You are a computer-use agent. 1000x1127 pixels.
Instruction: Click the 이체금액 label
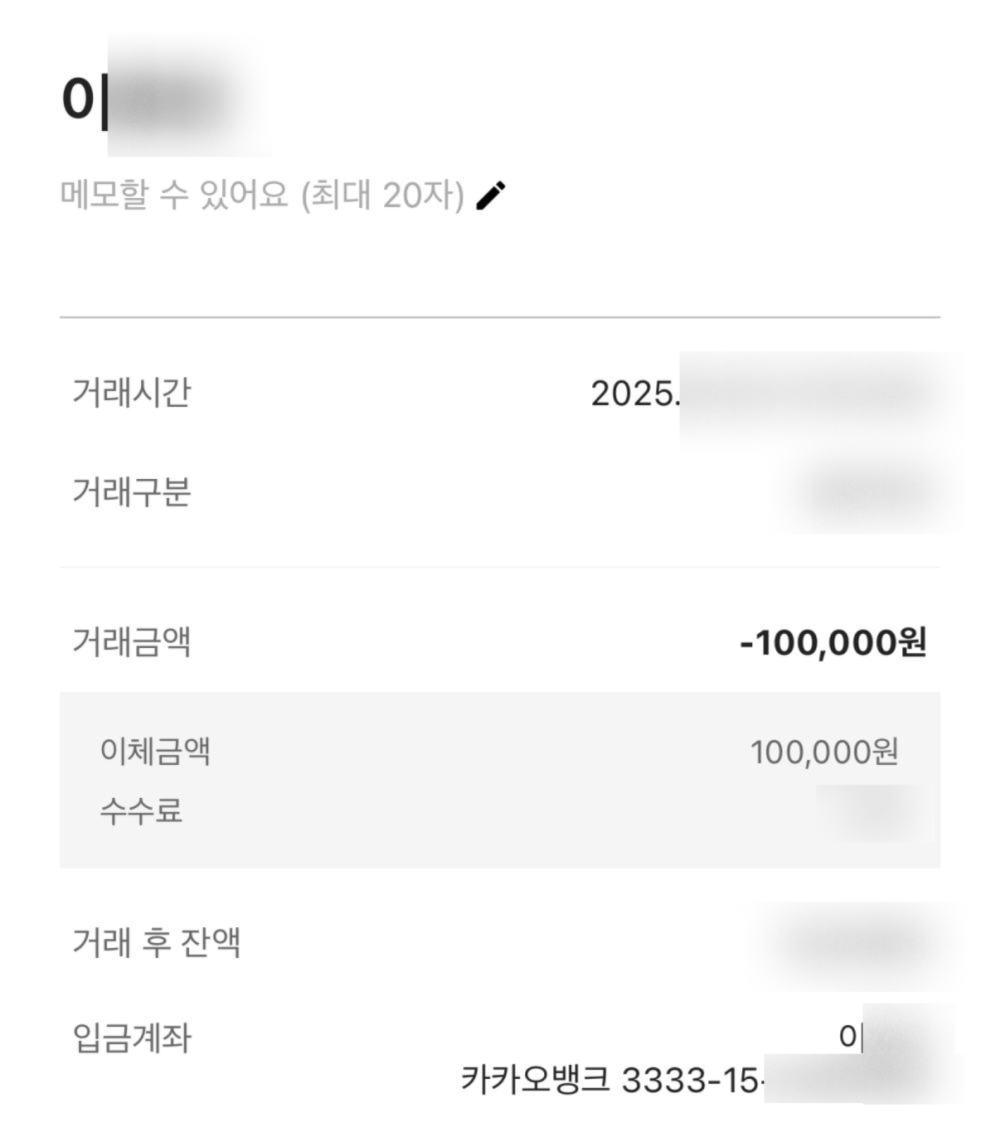pyautogui.click(x=155, y=752)
